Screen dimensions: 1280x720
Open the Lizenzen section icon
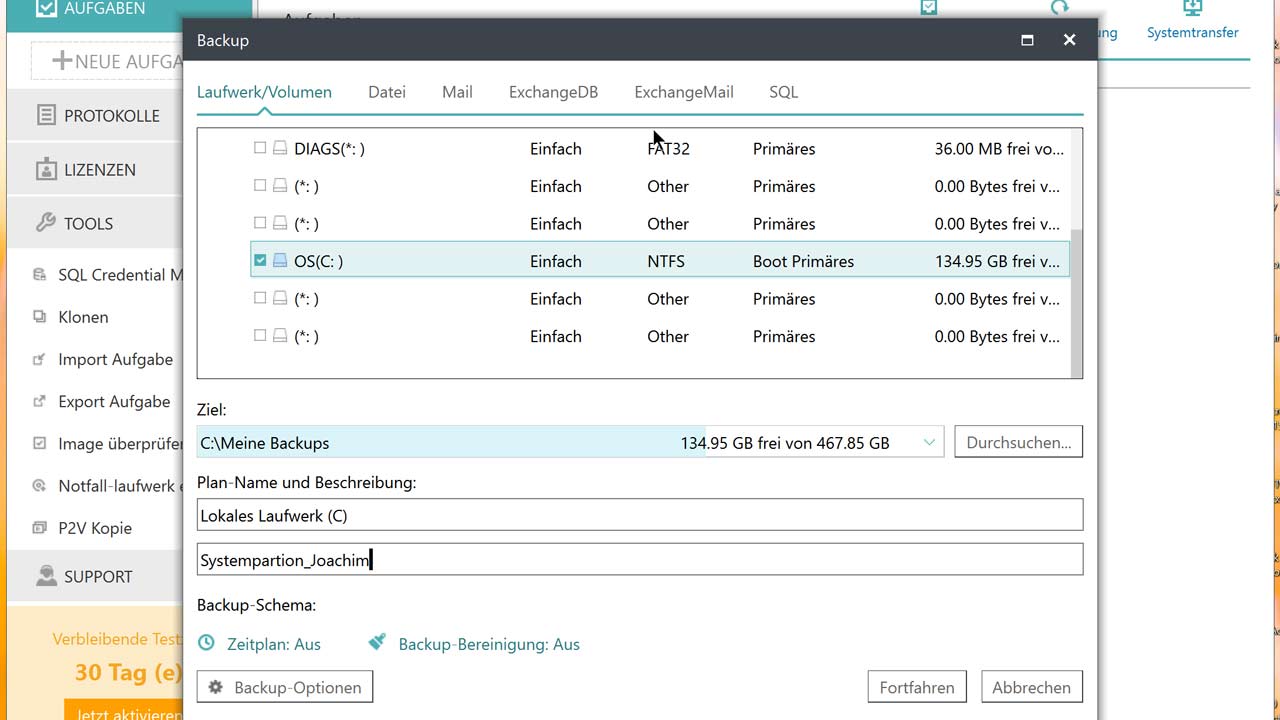pyautogui.click(x=46, y=170)
